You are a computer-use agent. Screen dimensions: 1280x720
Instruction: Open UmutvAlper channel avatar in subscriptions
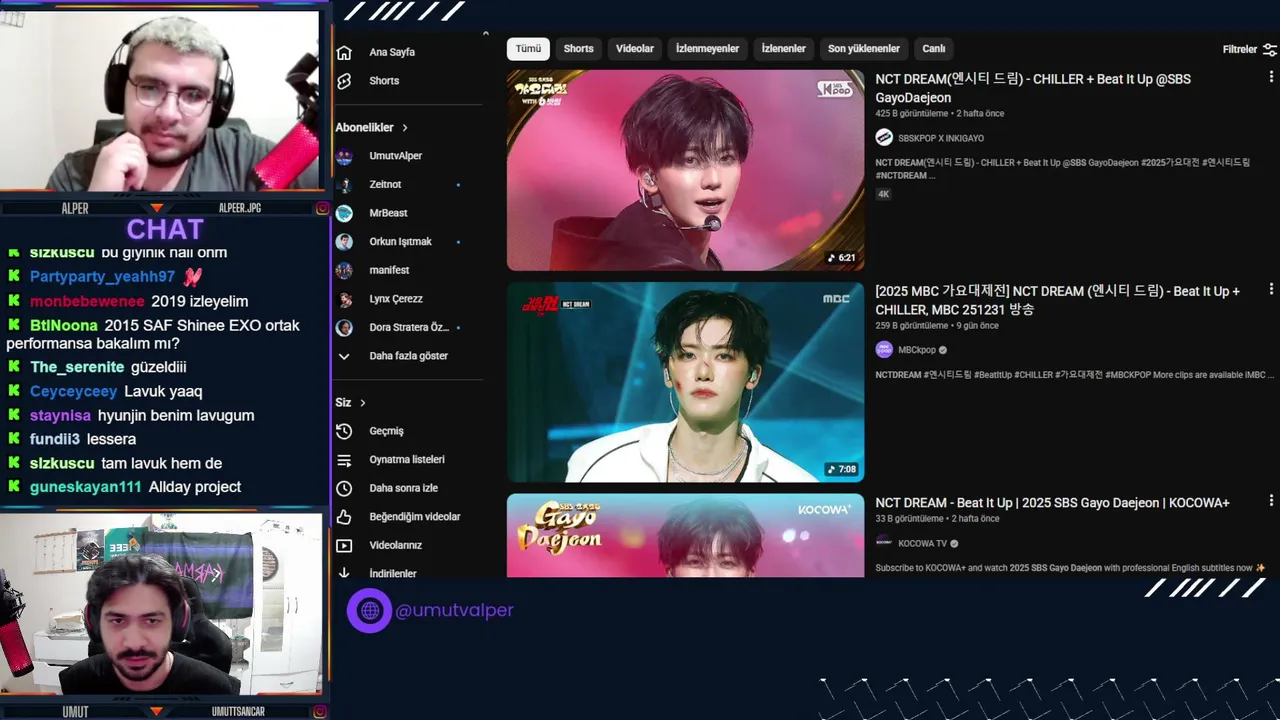click(x=344, y=156)
